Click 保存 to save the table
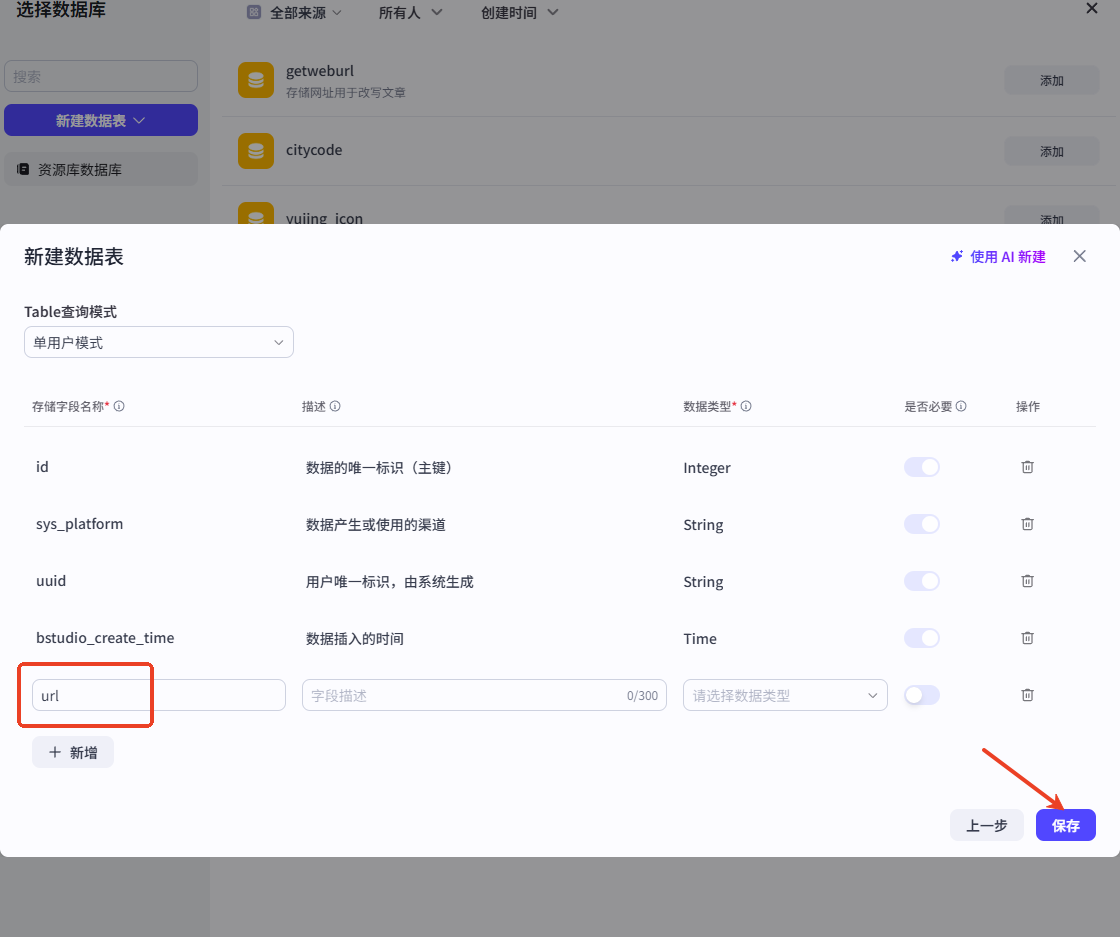This screenshot has width=1120, height=937. (1065, 826)
